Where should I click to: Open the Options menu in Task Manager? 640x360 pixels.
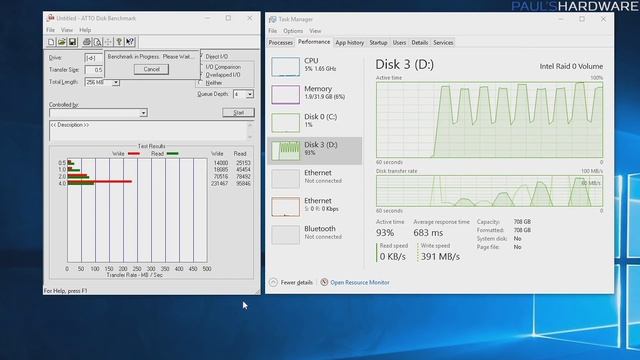293,31
